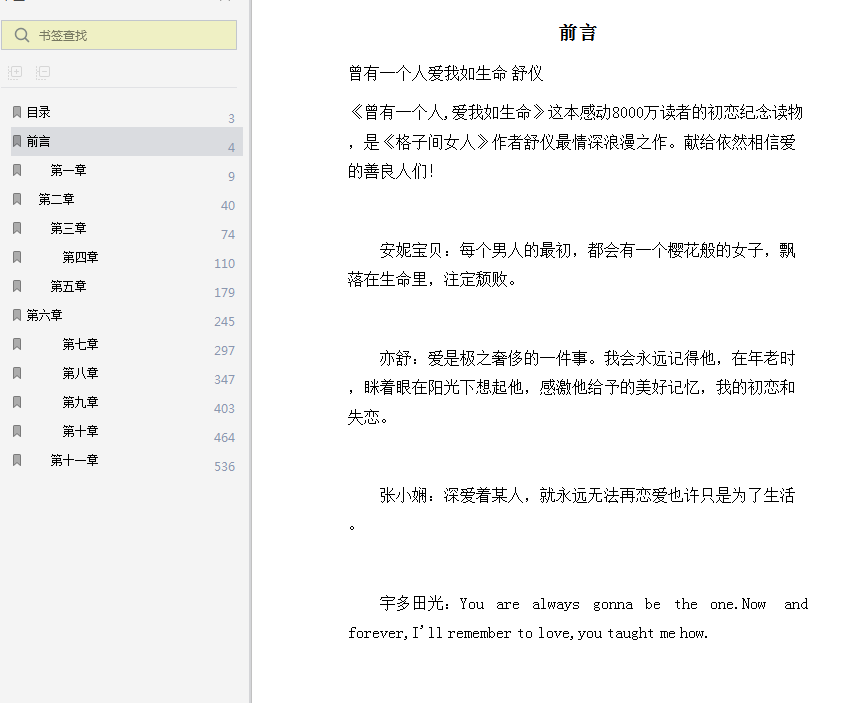This screenshot has height=703, width=863.
Task: Click the bookmark icon beside 第十章
Action: (x=17, y=431)
